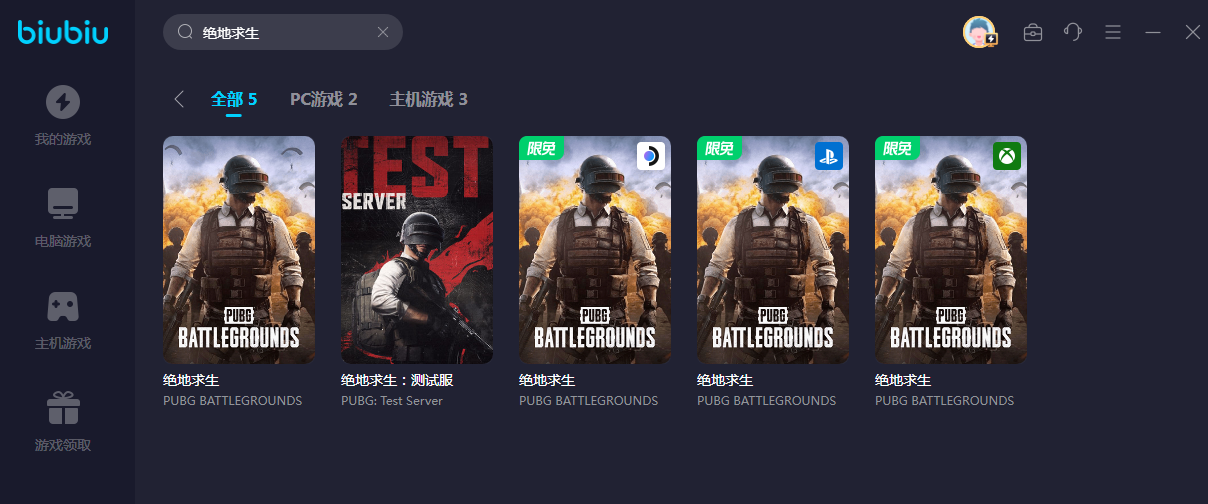
Task: Click the biubiu logo
Action: tap(63, 32)
